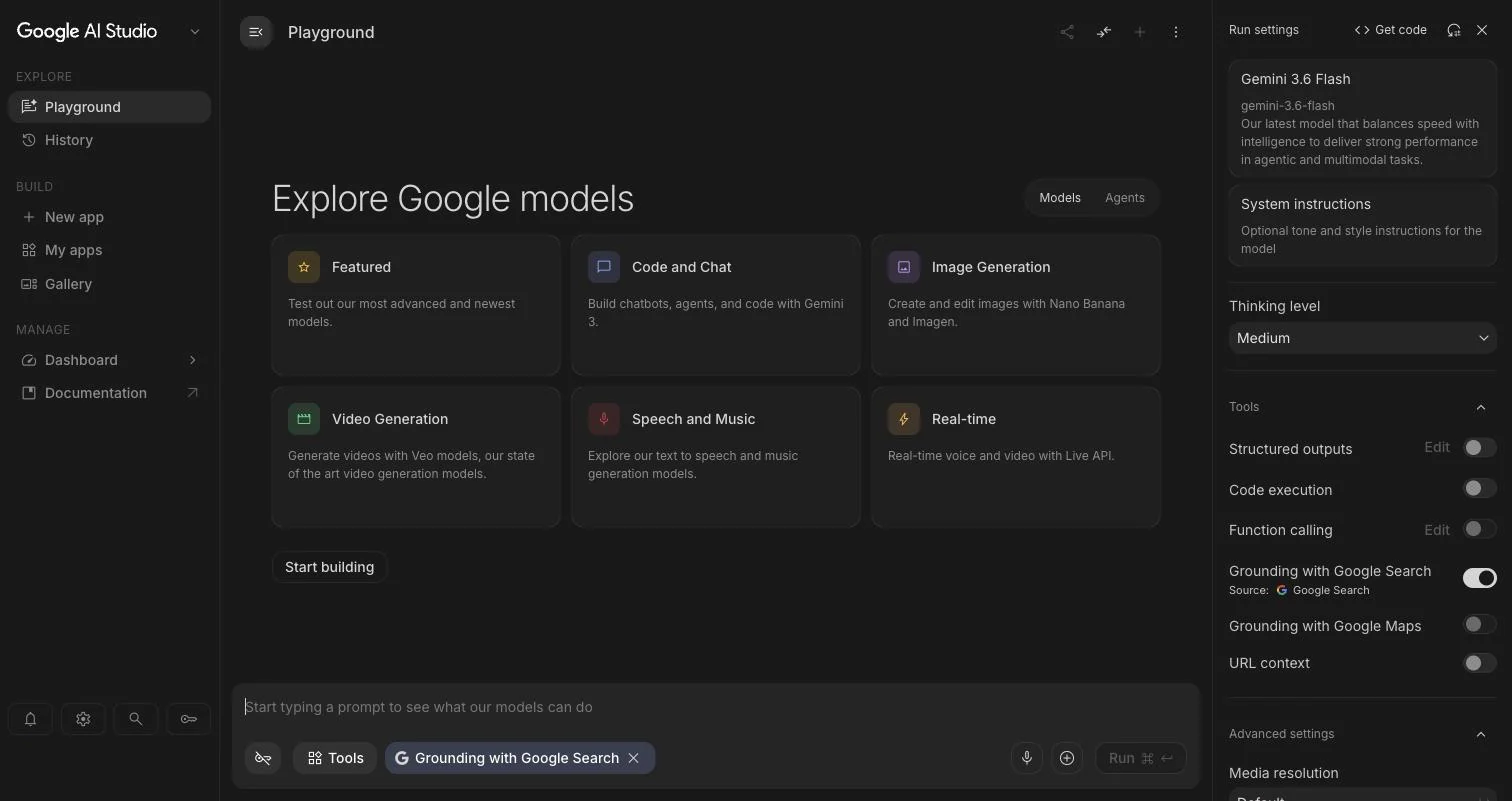Open Playground in the sidebar
Image resolution: width=1512 pixels, height=801 pixels.
[x=109, y=107]
